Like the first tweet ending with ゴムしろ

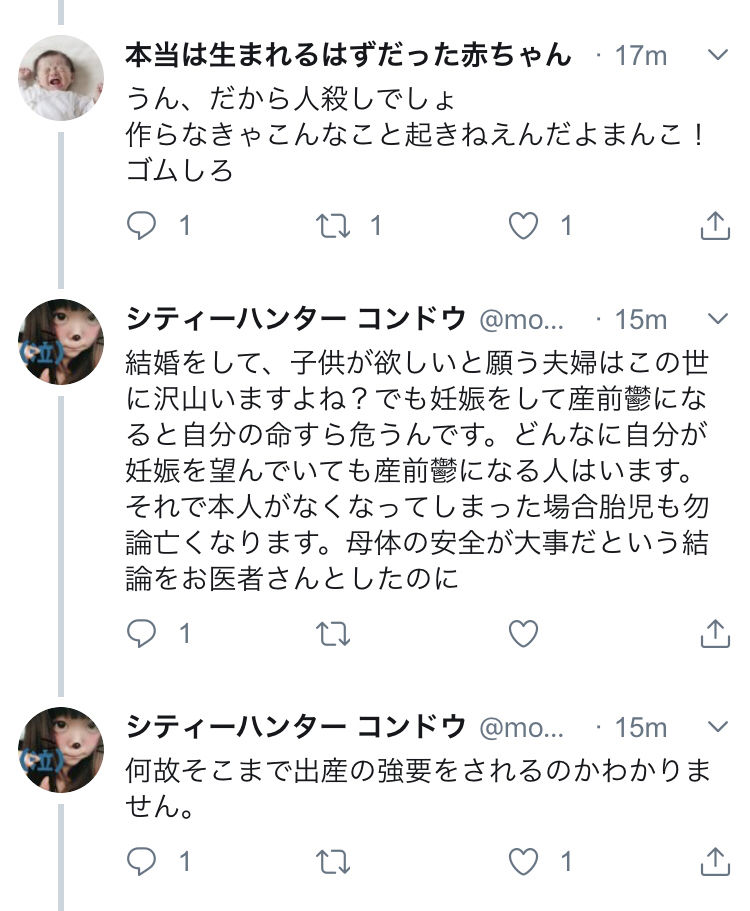pyautogui.click(x=523, y=226)
